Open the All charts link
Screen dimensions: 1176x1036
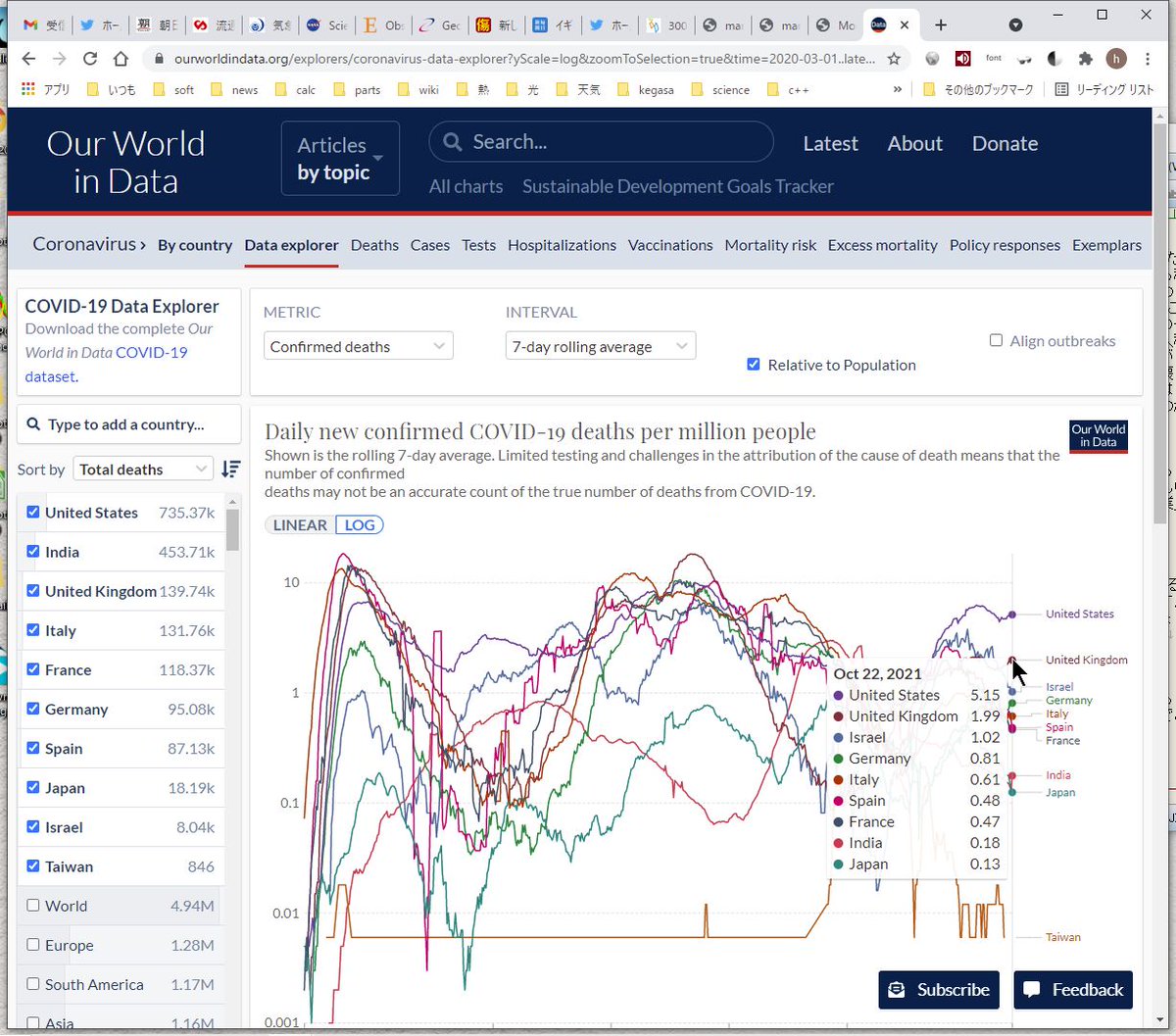tap(465, 186)
